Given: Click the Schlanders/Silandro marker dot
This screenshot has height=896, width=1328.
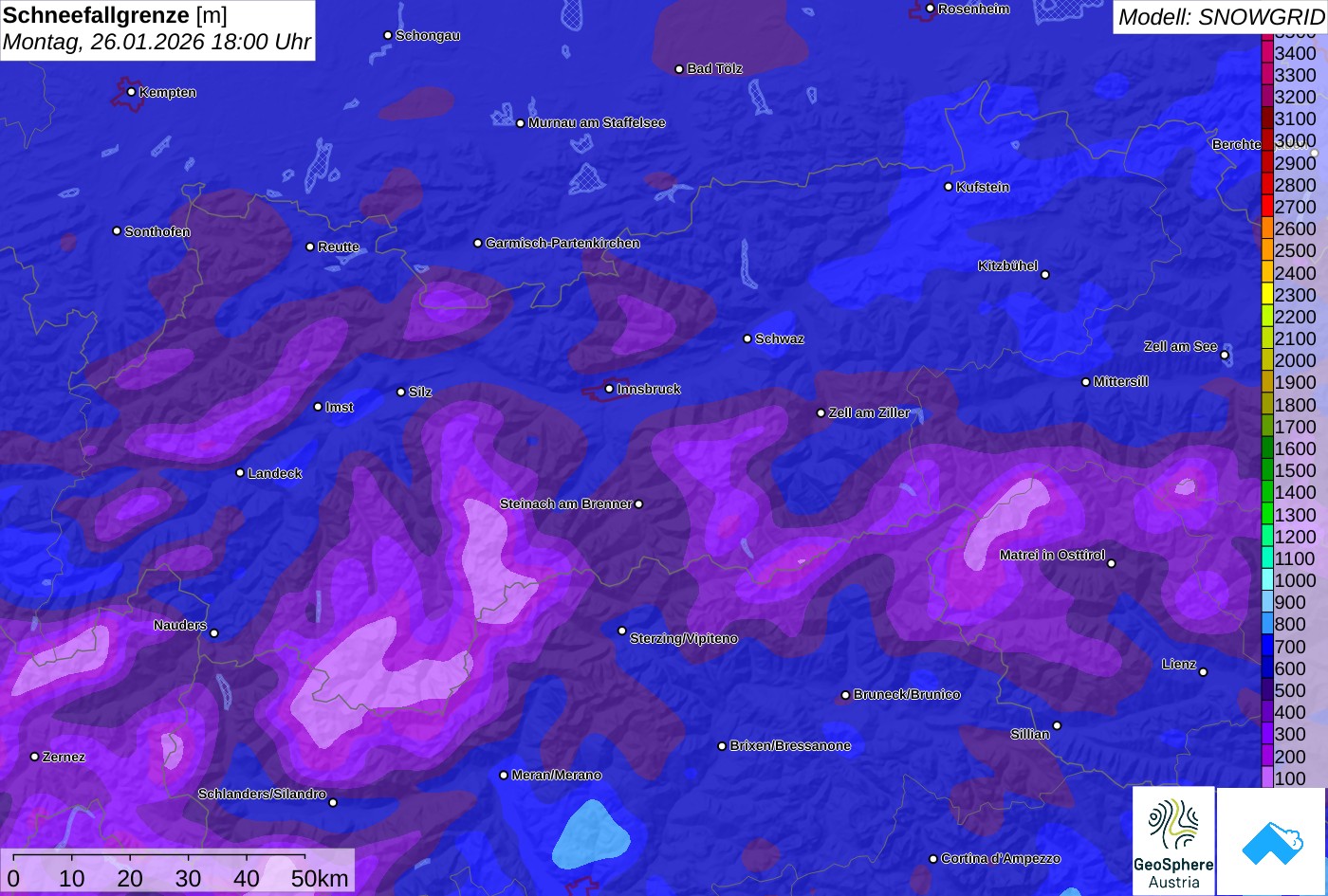Looking at the screenshot, I should click(x=332, y=802).
